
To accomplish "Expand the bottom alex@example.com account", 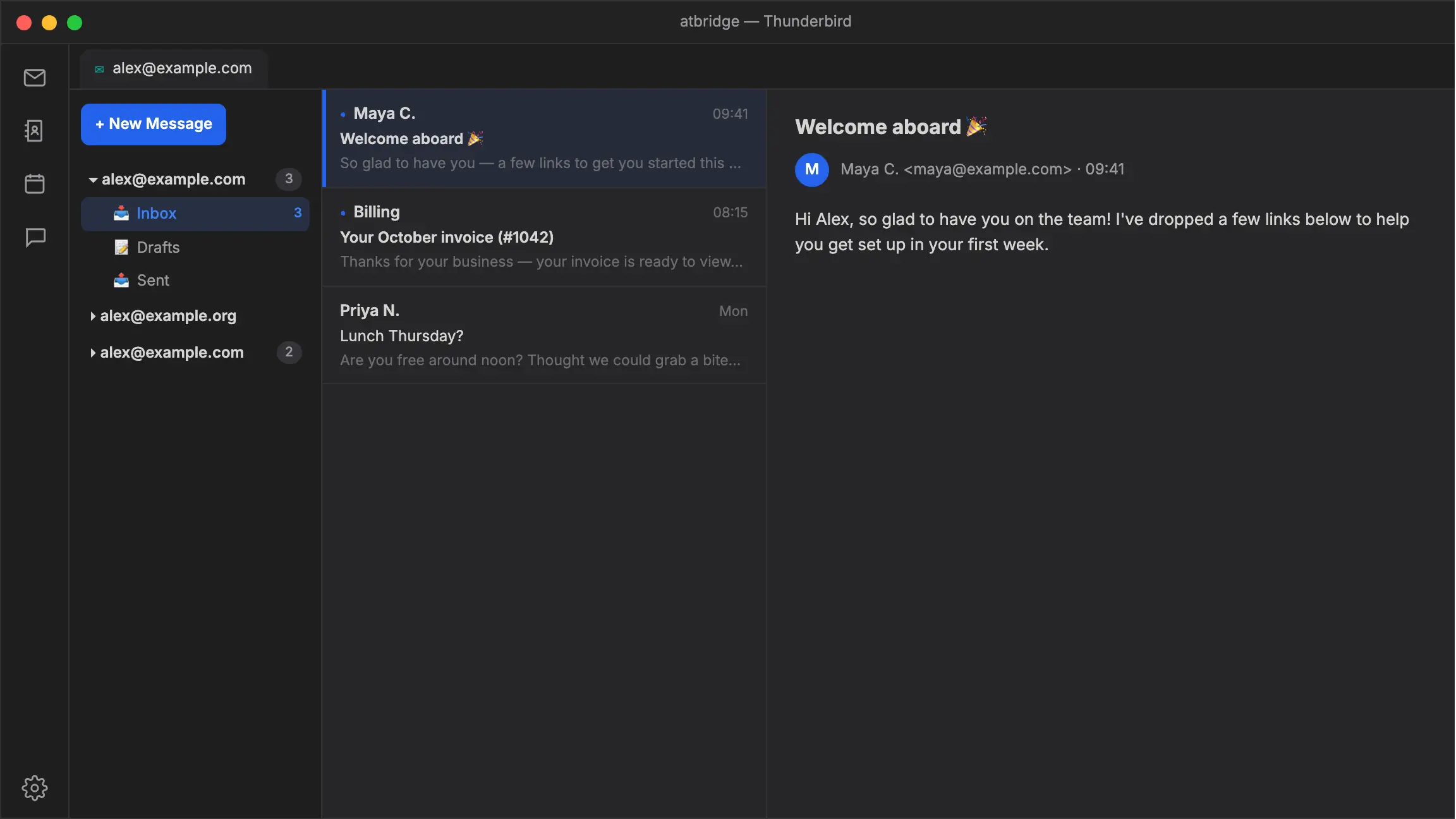I will point(93,353).
